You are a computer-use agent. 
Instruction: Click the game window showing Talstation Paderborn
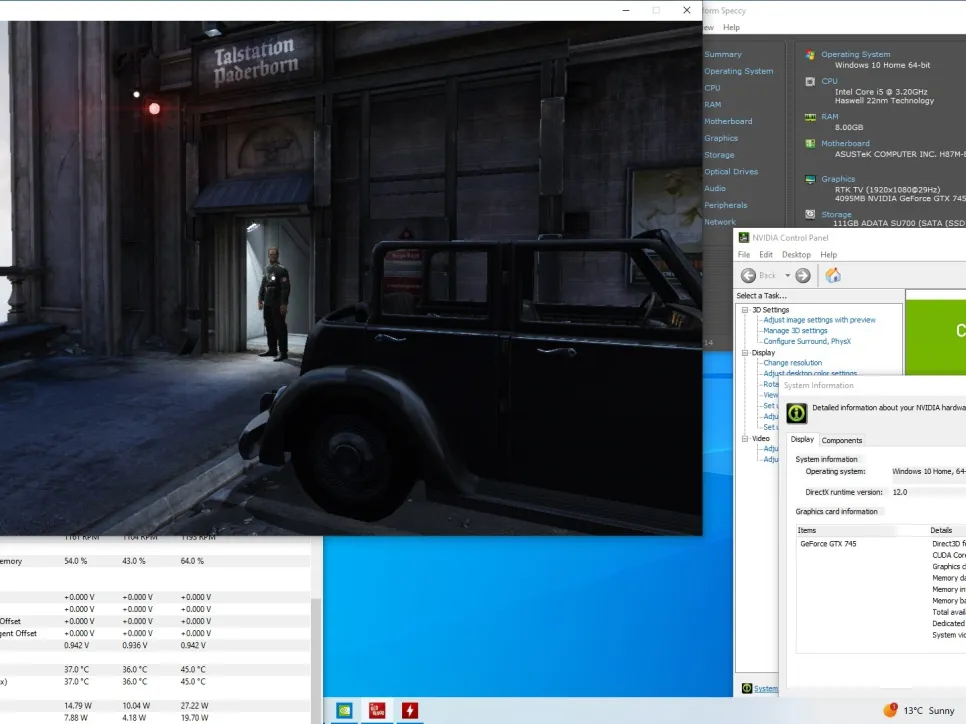coord(351,278)
